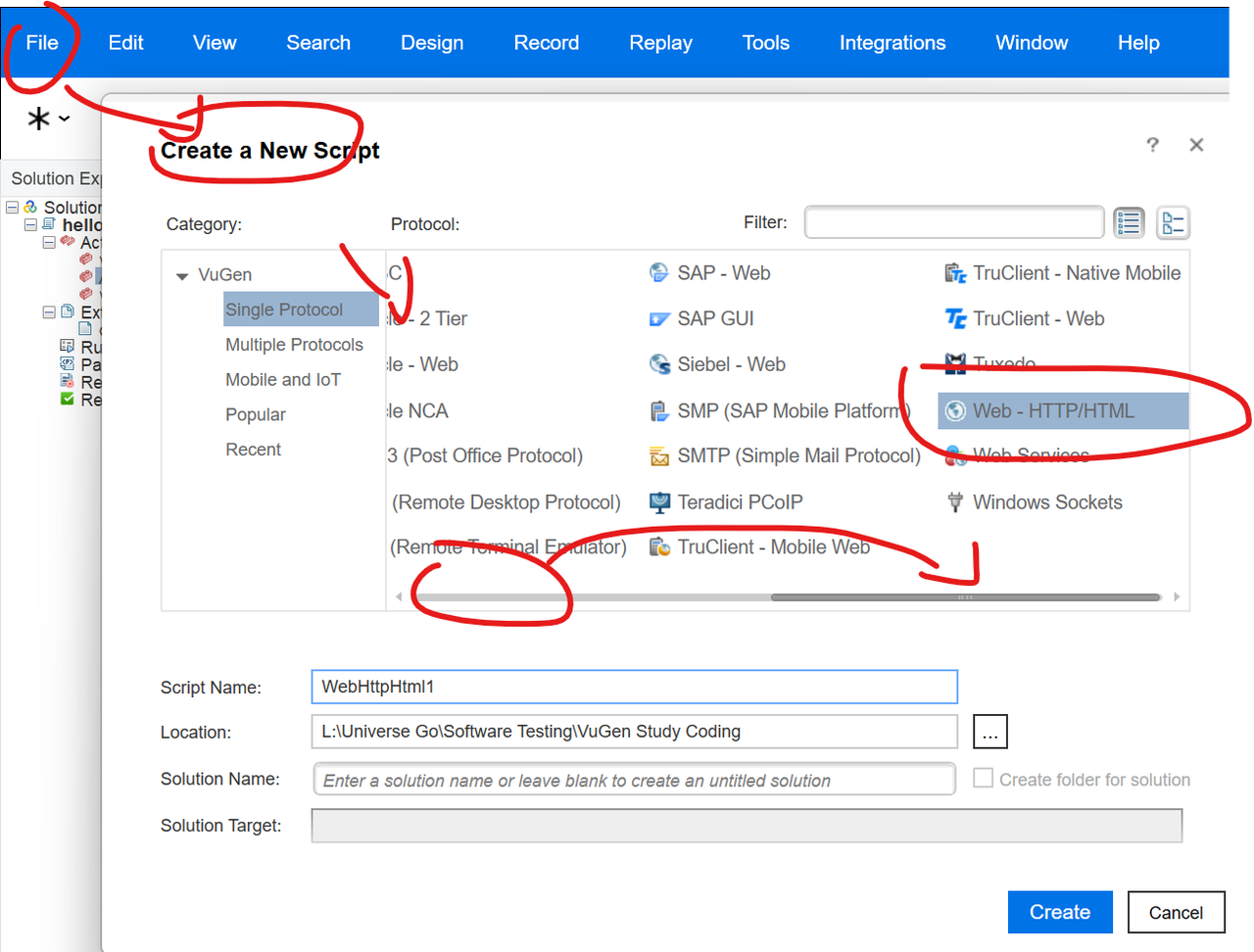Switch protocol view to list mode icon

(x=1129, y=223)
